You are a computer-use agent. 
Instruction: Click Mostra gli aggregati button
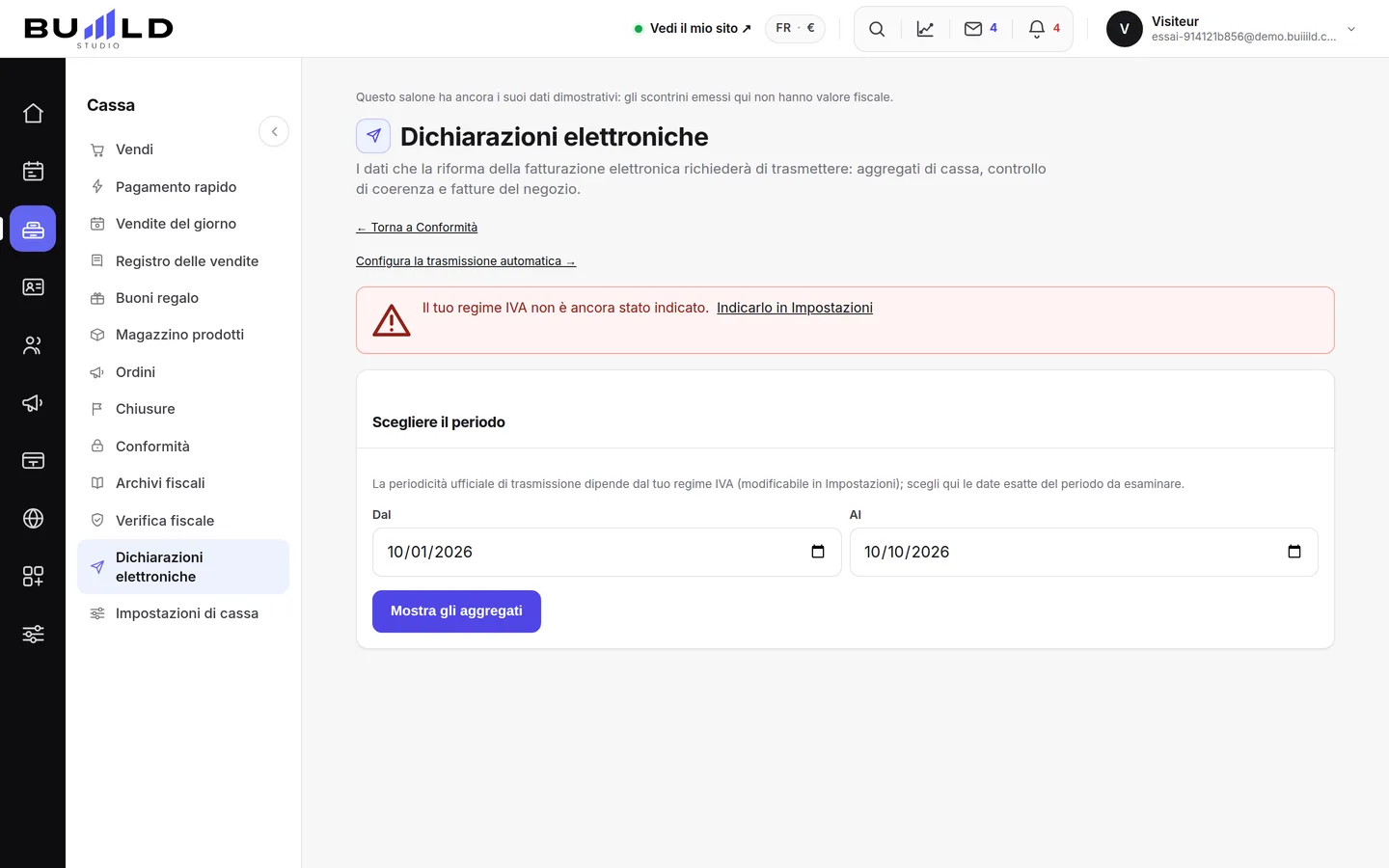pos(456,611)
